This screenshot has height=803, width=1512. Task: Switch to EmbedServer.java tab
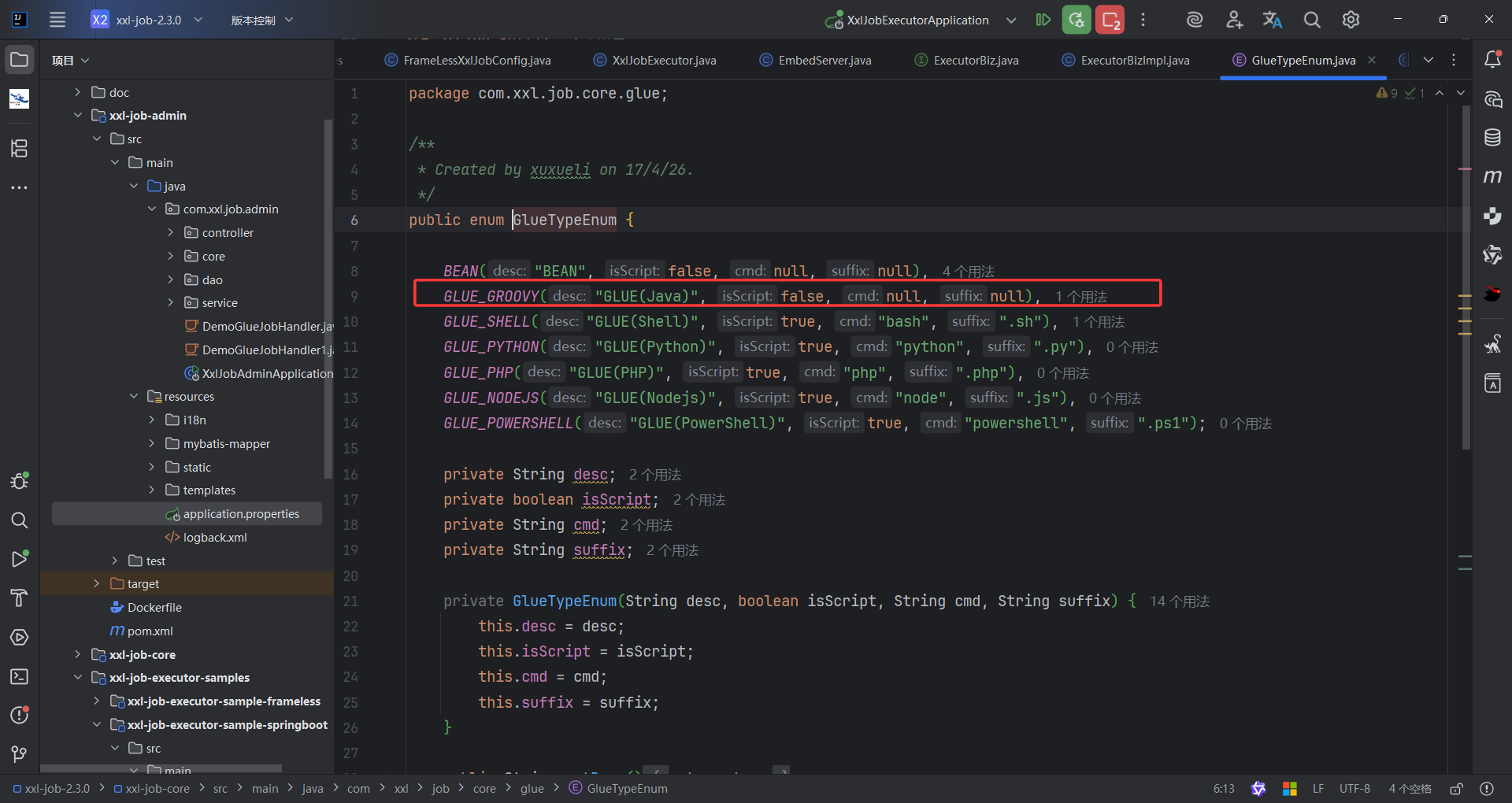point(816,61)
